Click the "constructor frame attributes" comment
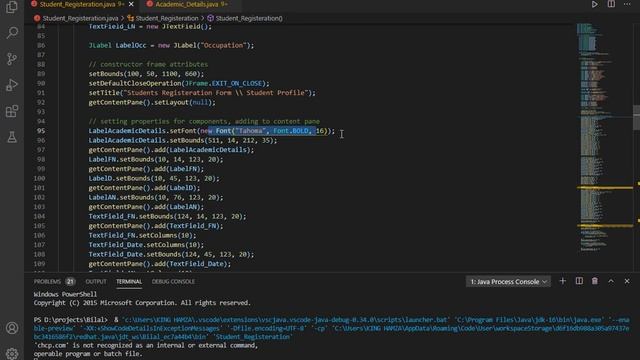This screenshot has height=360, width=640. click(x=148, y=64)
